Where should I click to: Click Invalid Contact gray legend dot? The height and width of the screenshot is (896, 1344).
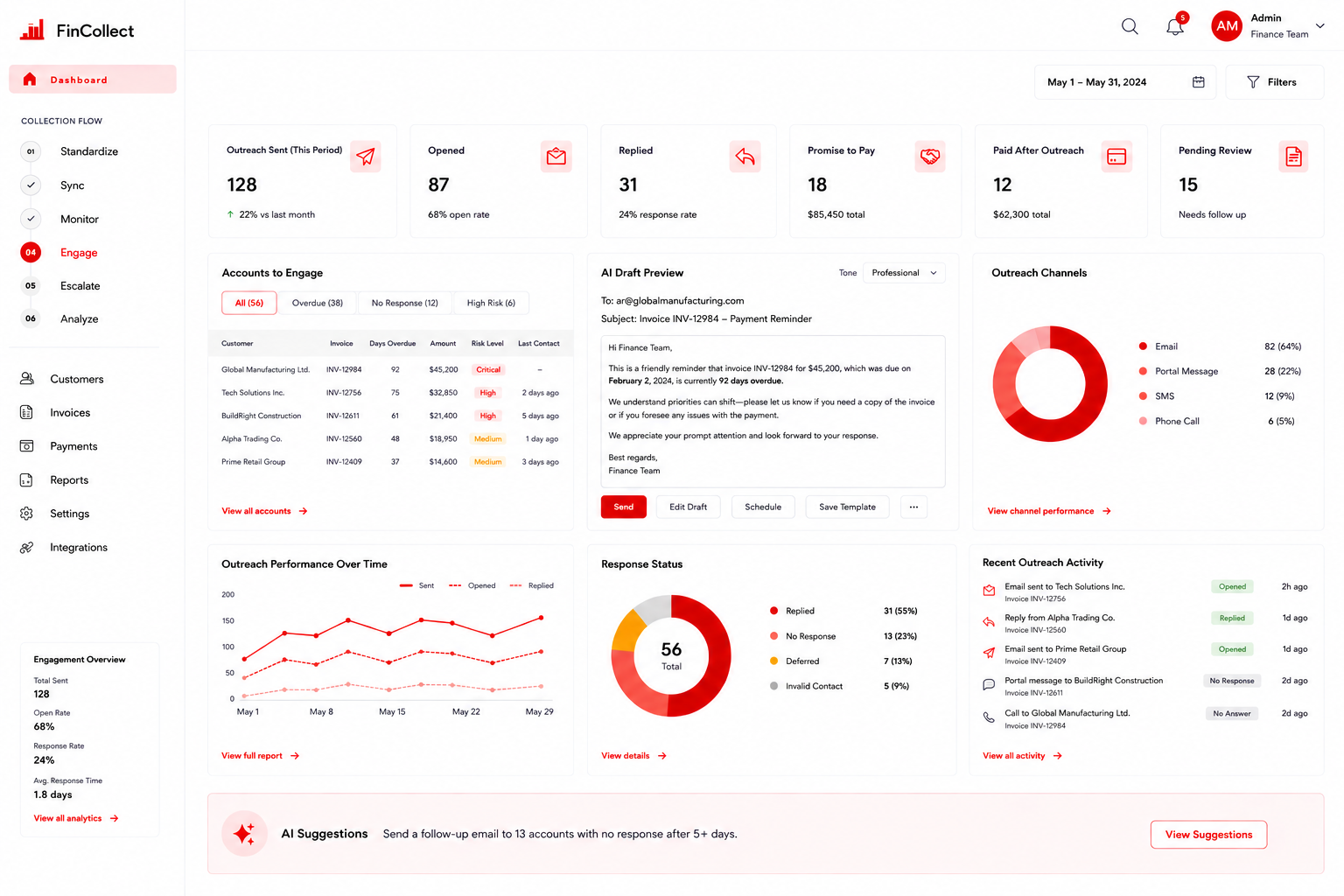click(773, 686)
